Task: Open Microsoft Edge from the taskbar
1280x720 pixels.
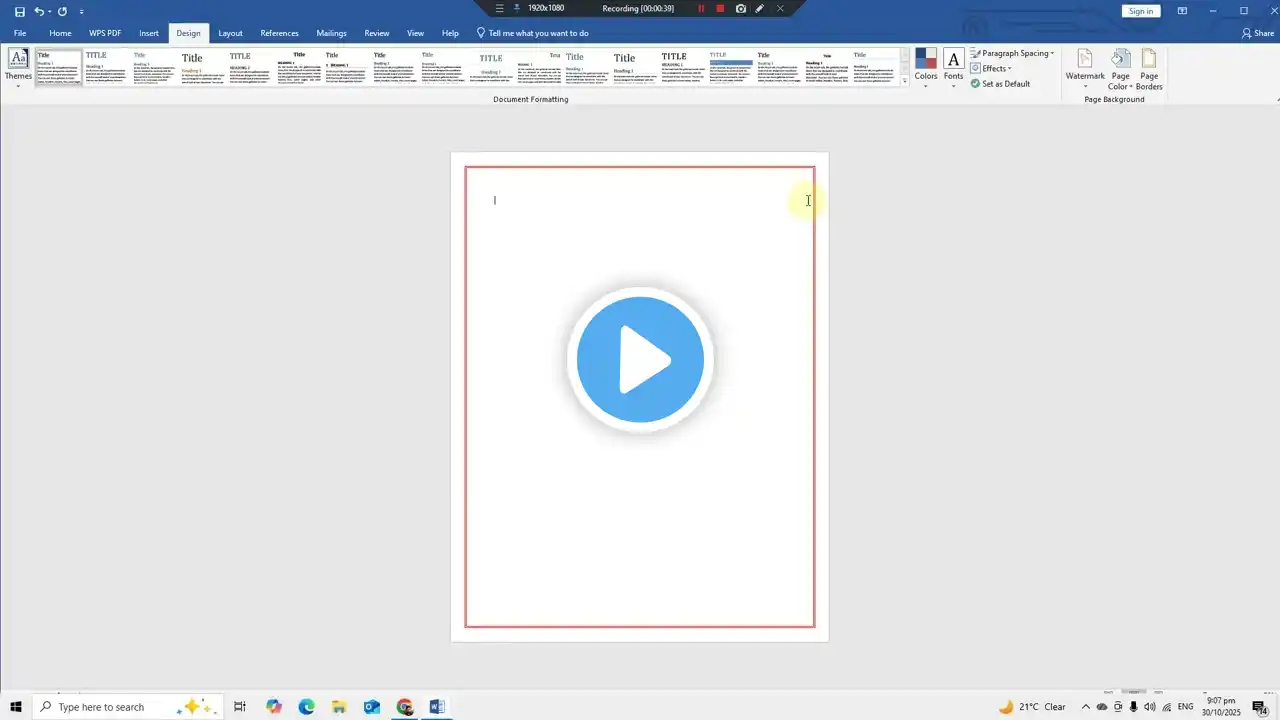Action: [307, 707]
